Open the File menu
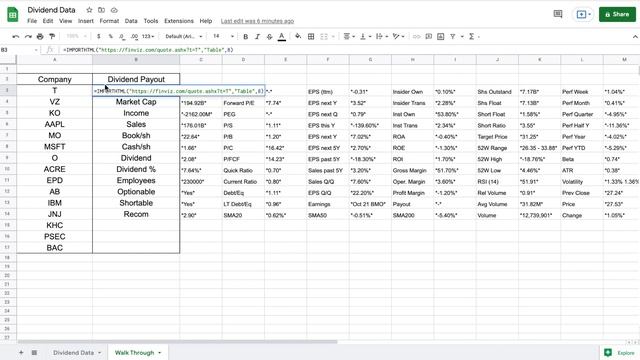The image size is (640, 360). point(32,21)
